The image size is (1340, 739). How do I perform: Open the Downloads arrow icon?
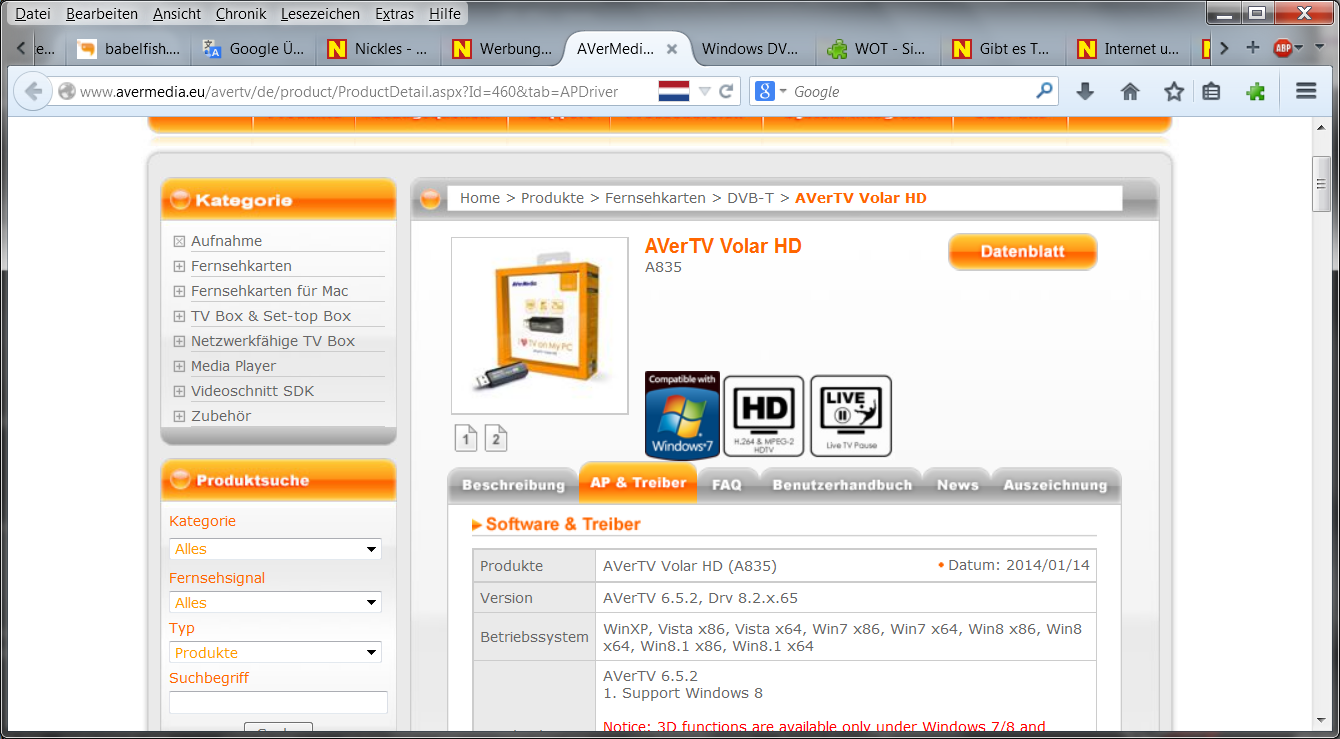(1085, 91)
